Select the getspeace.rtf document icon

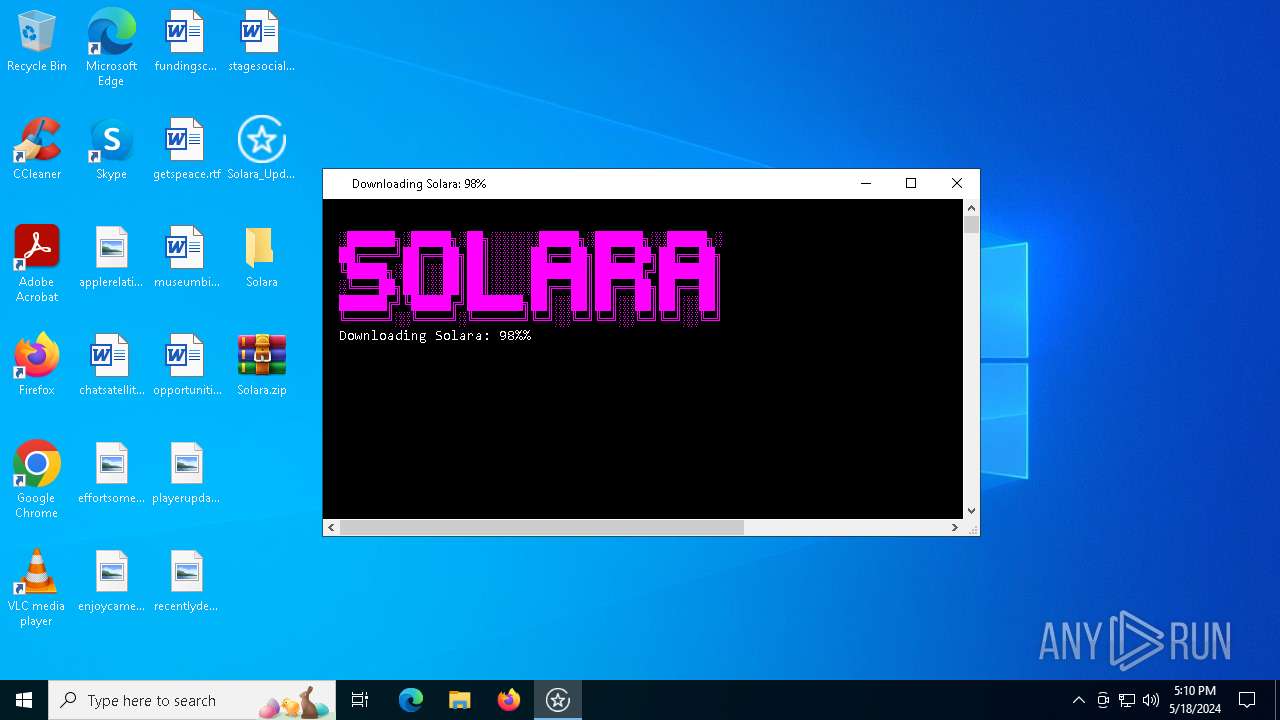pos(187,150)
